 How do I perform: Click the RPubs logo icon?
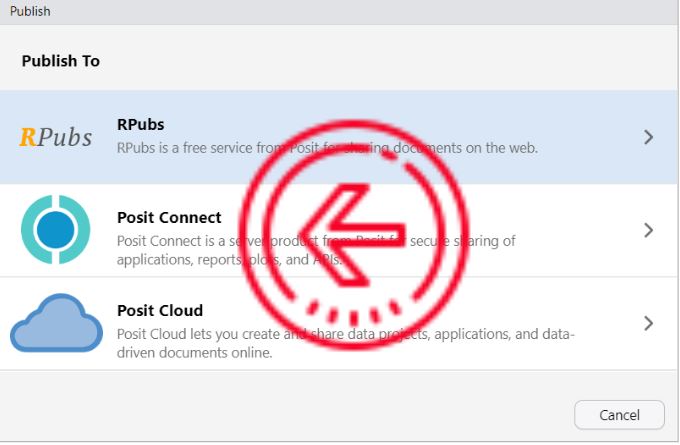pos(56,137)
